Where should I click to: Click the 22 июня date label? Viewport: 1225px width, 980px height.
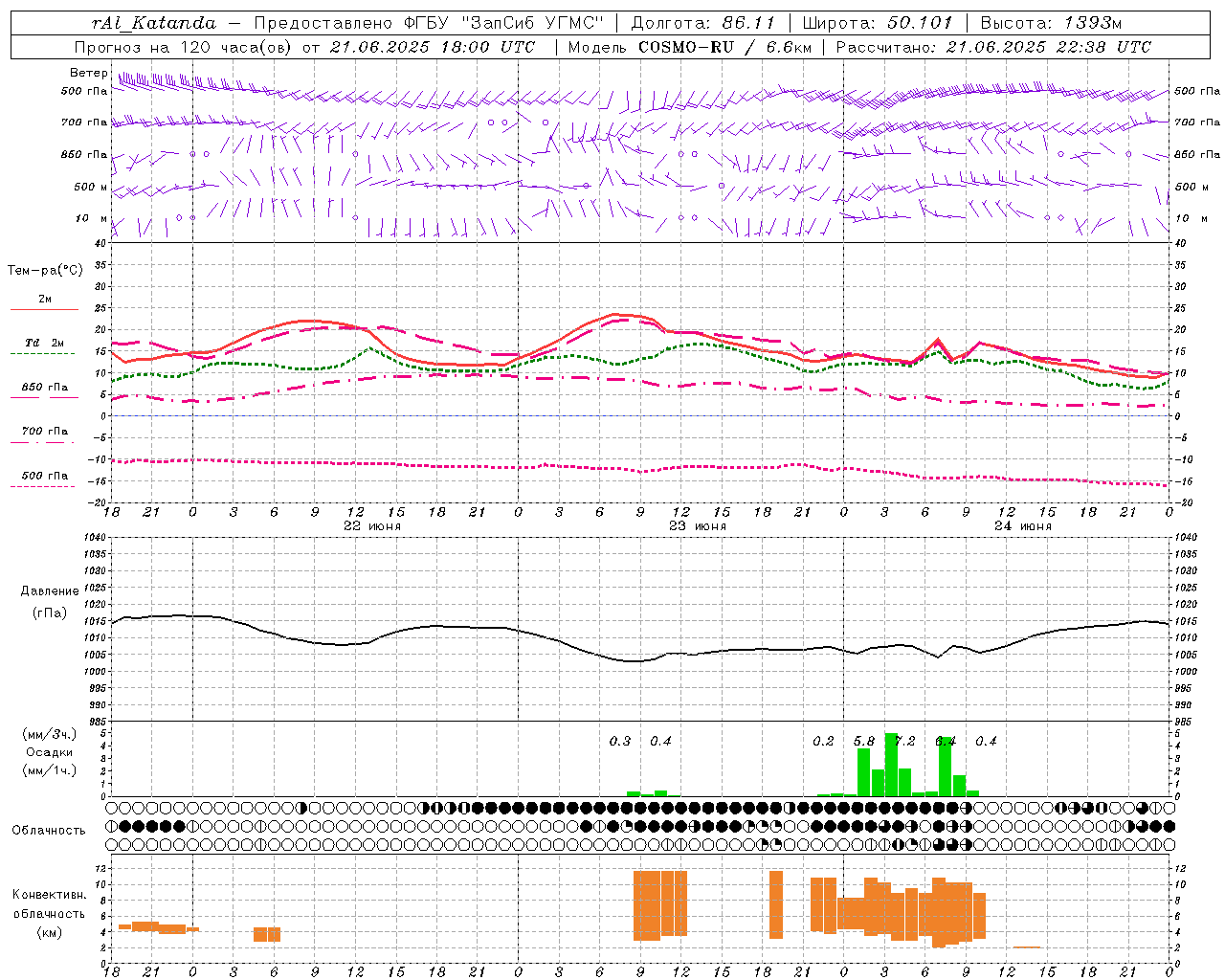pyautogui.click(x=372, y=526)
